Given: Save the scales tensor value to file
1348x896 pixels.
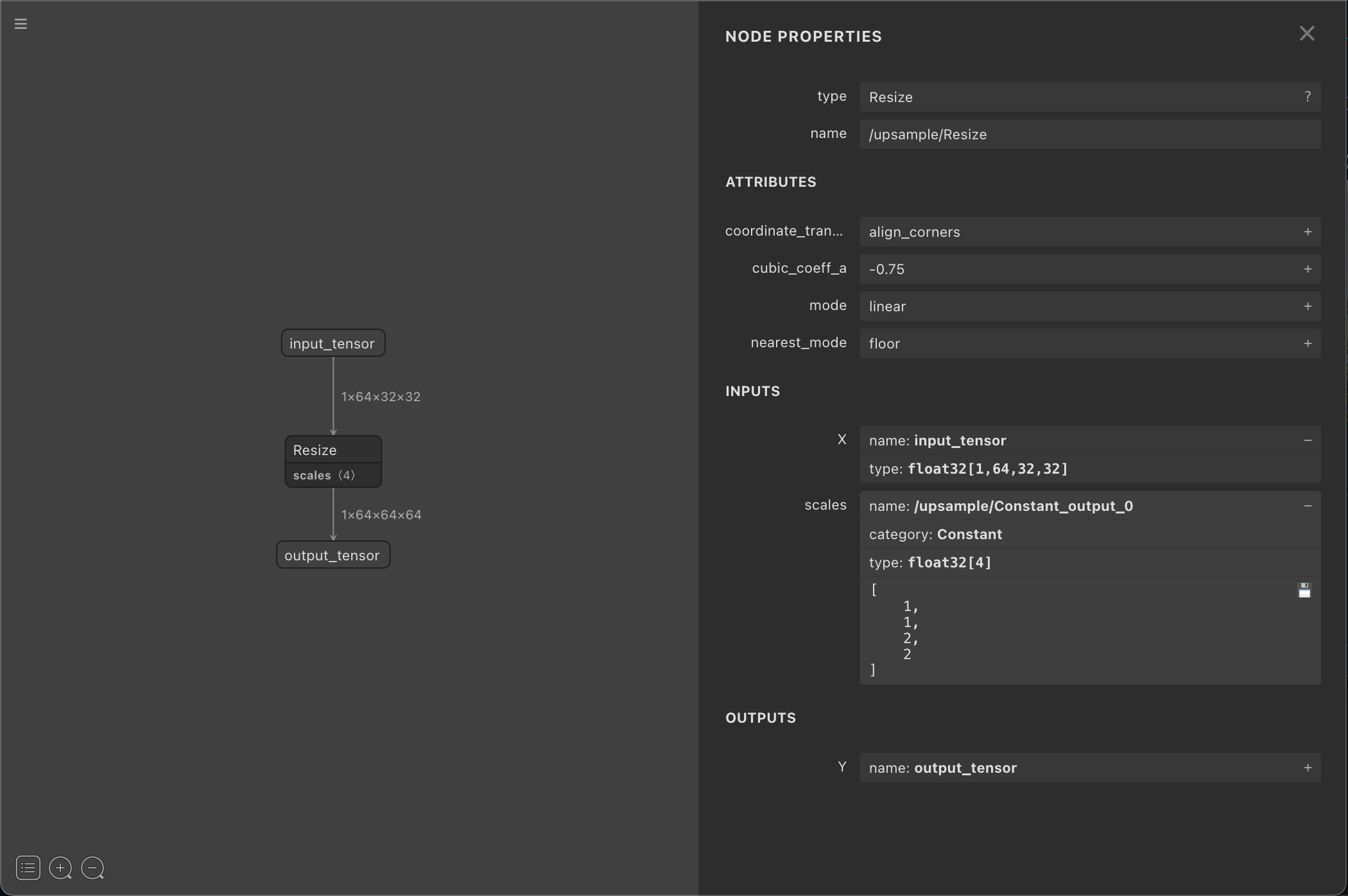Looking at the screenshot, I should pos(1304,590).
